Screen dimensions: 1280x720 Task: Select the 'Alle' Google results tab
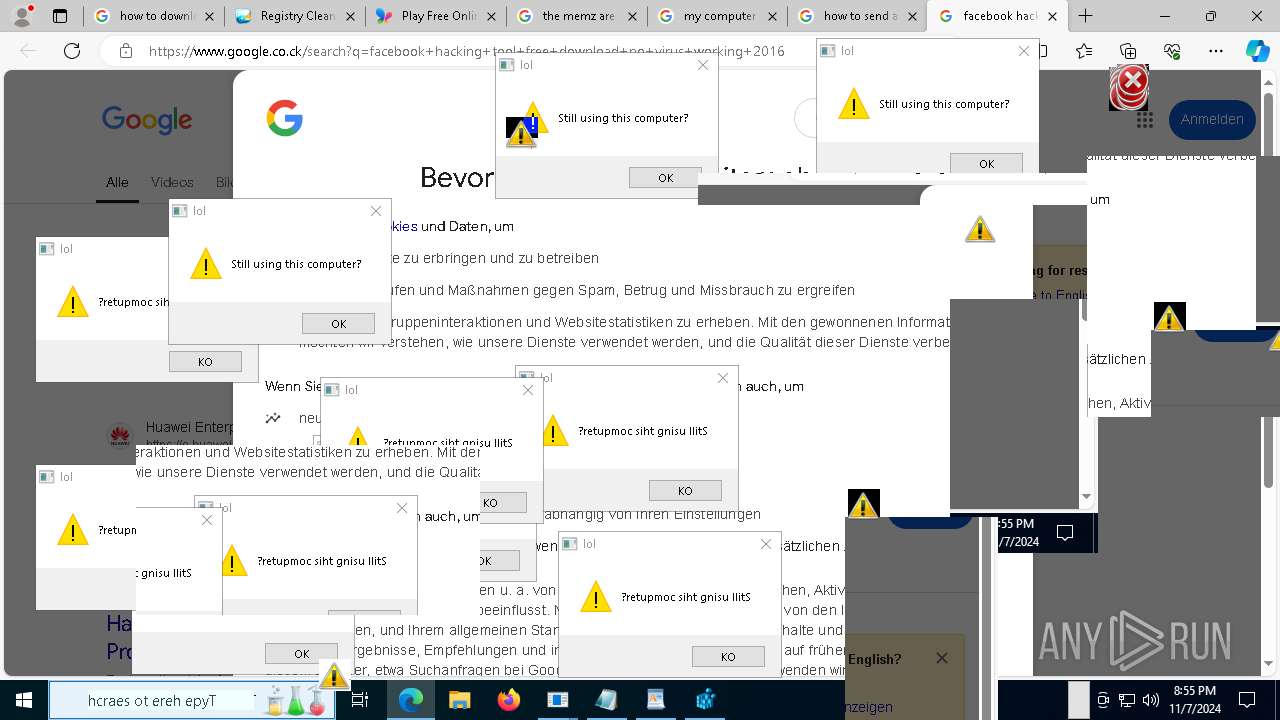[117, 182]
